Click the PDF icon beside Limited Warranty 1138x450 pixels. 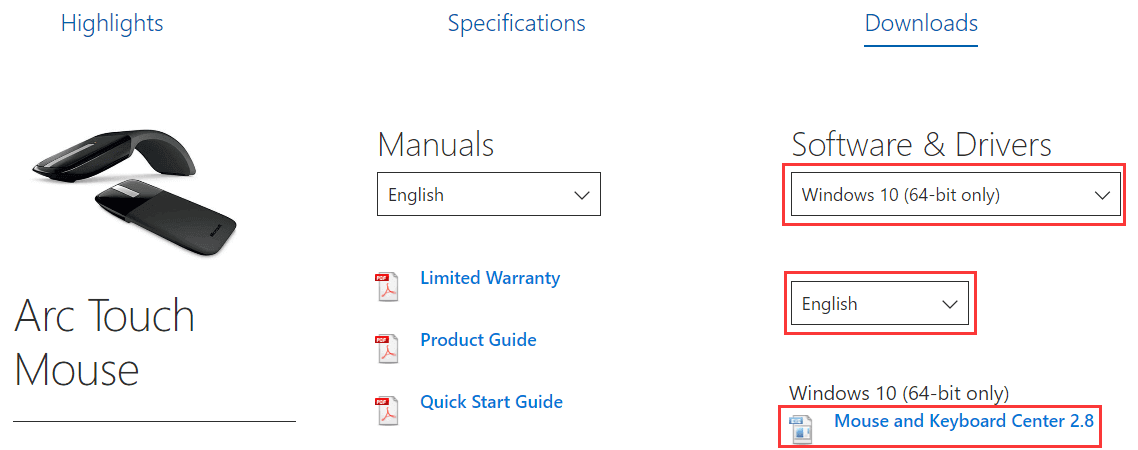[x=386, y=287]
